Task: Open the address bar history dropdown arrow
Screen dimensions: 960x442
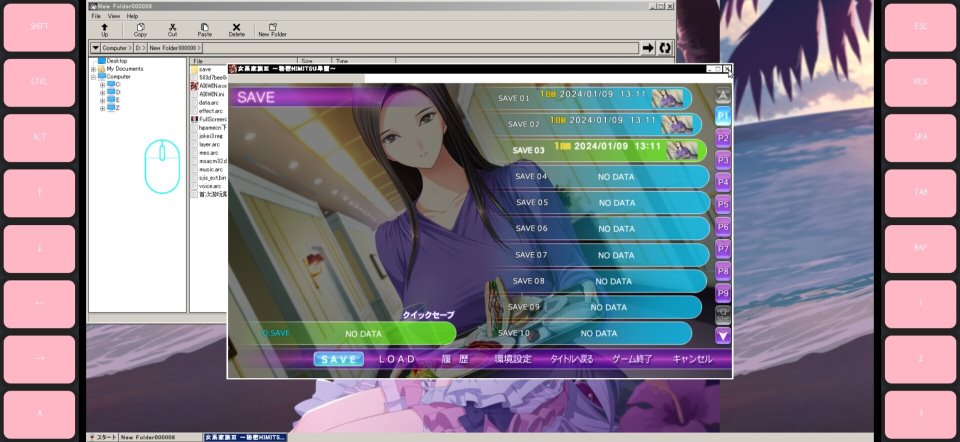Action: (96, 48)
